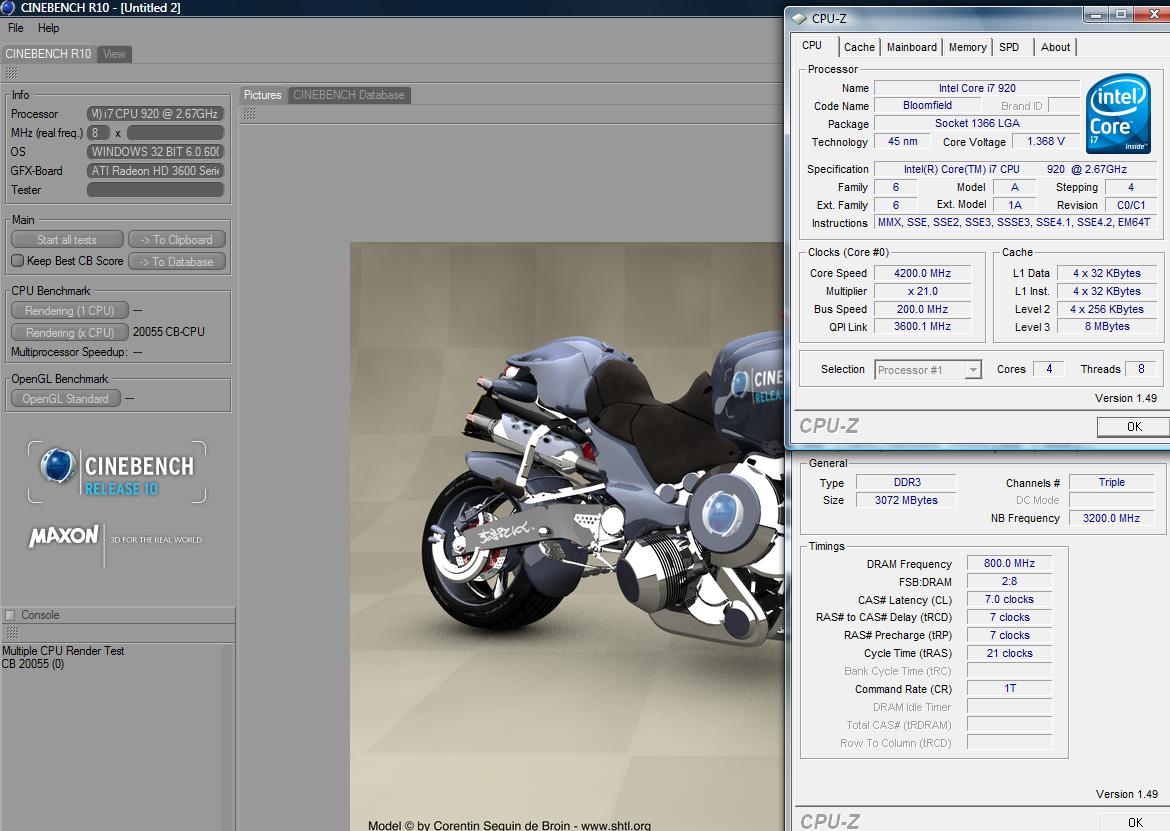The width and height of the screenshot is (1170, 831).
Task: Click the Console panel grip handle
Action: (11, 633)
